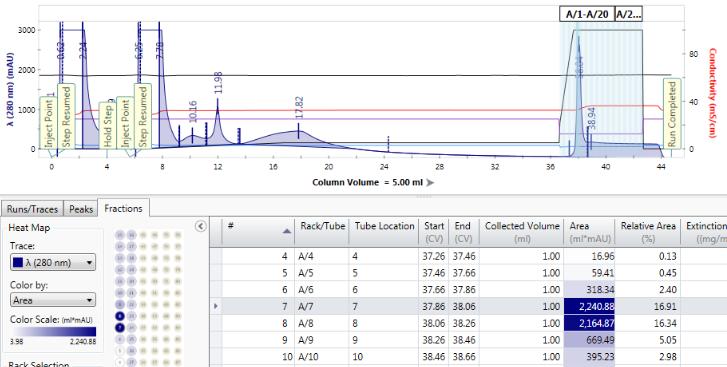Image resolution: width=727 pixels, height=367 pixels.
Task: Open the Color by Area dropdown
Action: tap(53, 300)
